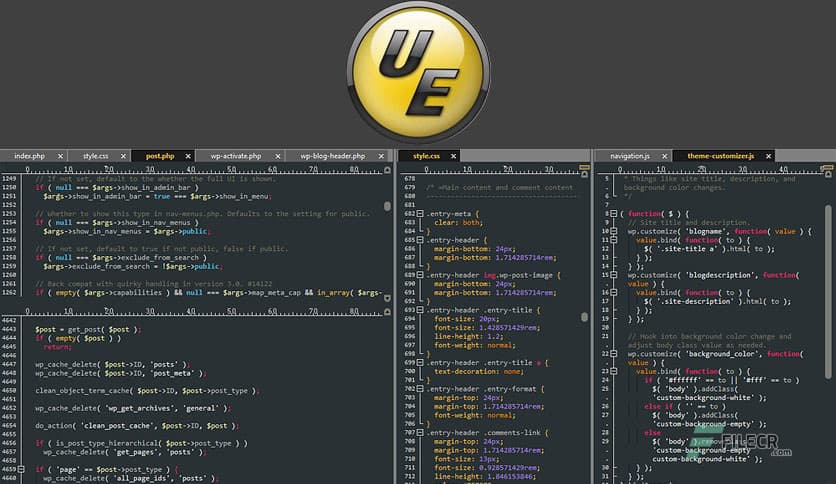836x484 pixels.
Task: Collapse value.bind block at line 23
Action: (614, 371)
